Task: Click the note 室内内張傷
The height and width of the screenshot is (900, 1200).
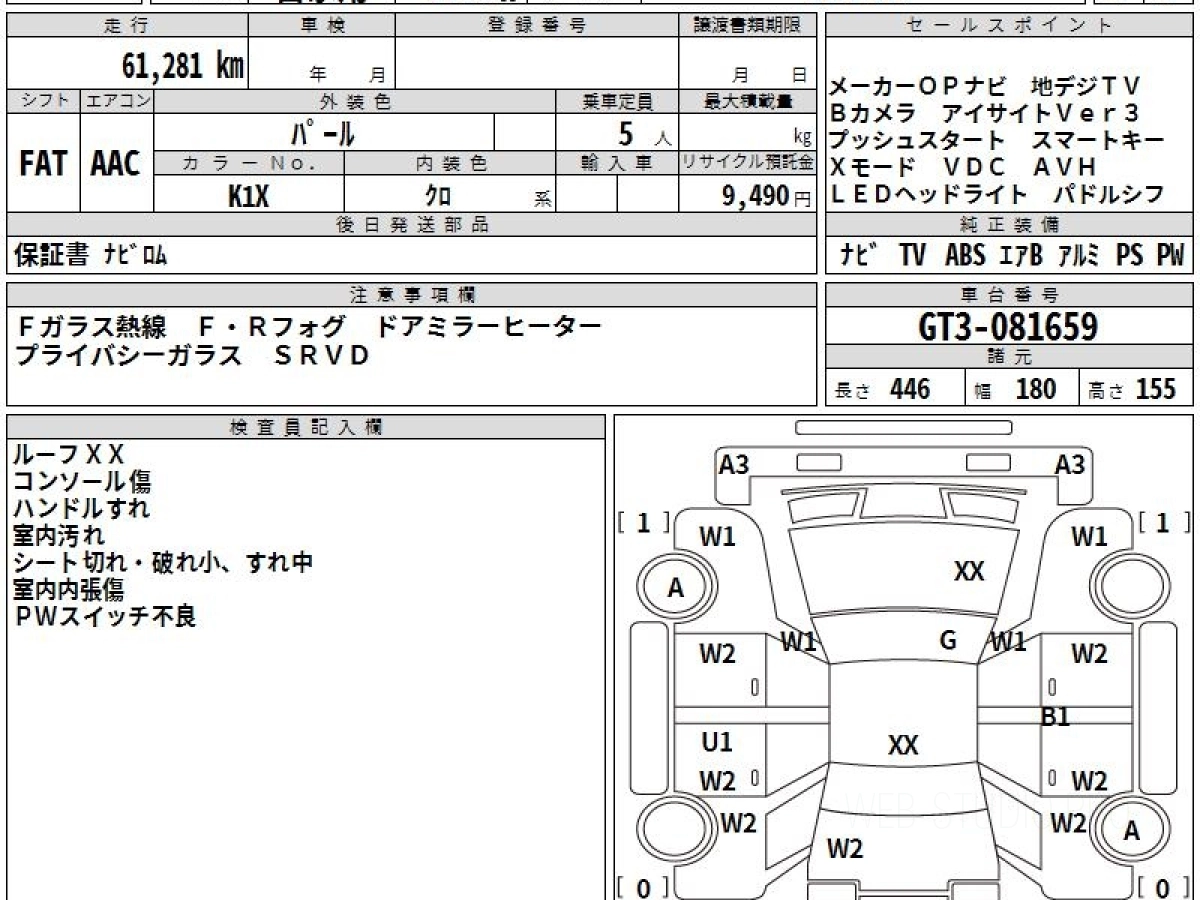Action: pos(69,589)
